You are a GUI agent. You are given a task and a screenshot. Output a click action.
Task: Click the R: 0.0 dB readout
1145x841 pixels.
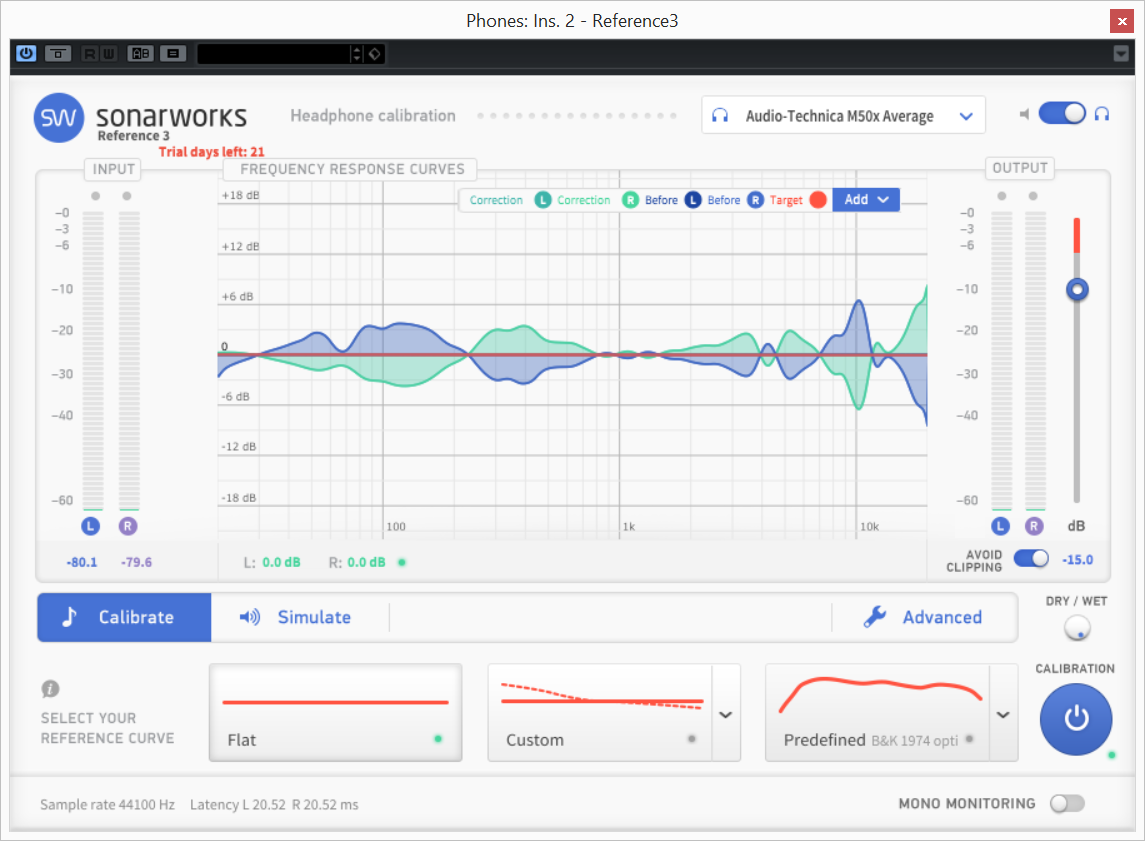pyautogui.click(x=357, y=562)
